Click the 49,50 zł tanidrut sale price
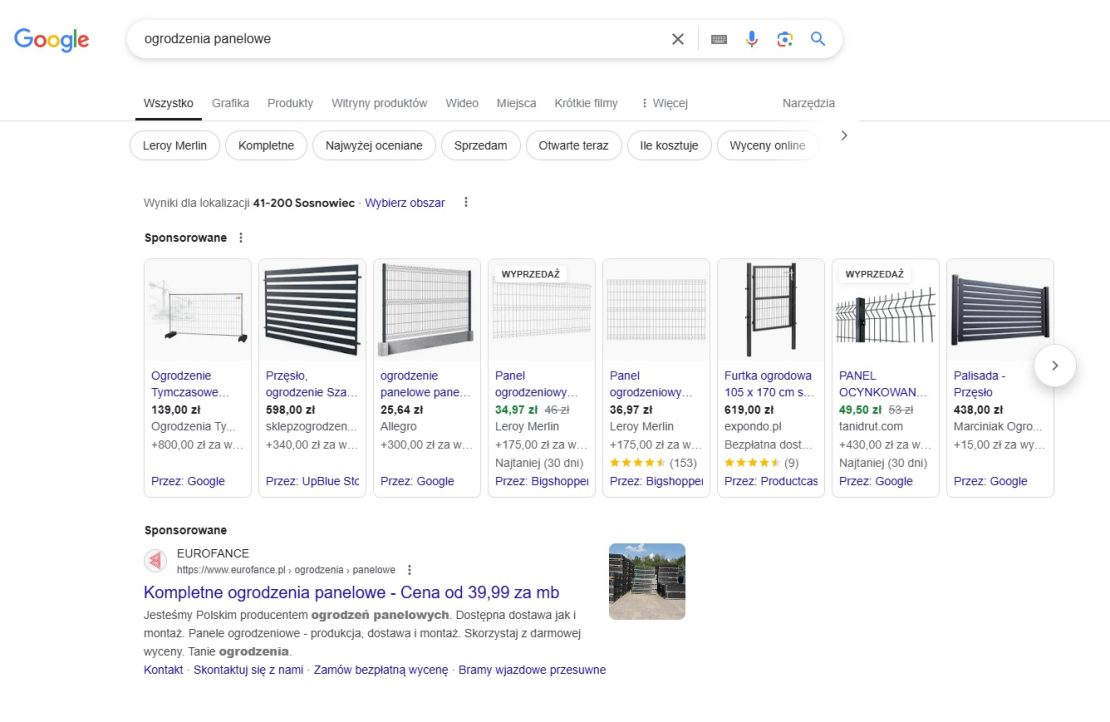Image resolution: width=1110 pixels, height=722 pixels. click(x=860, y=410)
